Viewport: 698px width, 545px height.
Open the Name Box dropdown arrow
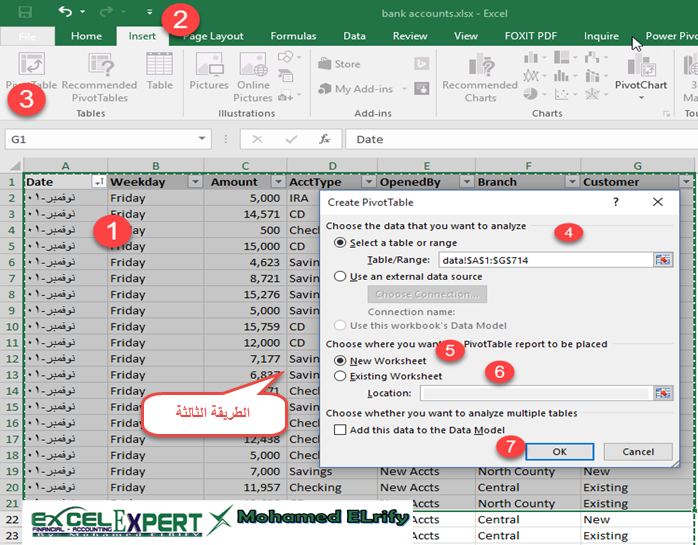pyautogui.click(x=202, y=139)
